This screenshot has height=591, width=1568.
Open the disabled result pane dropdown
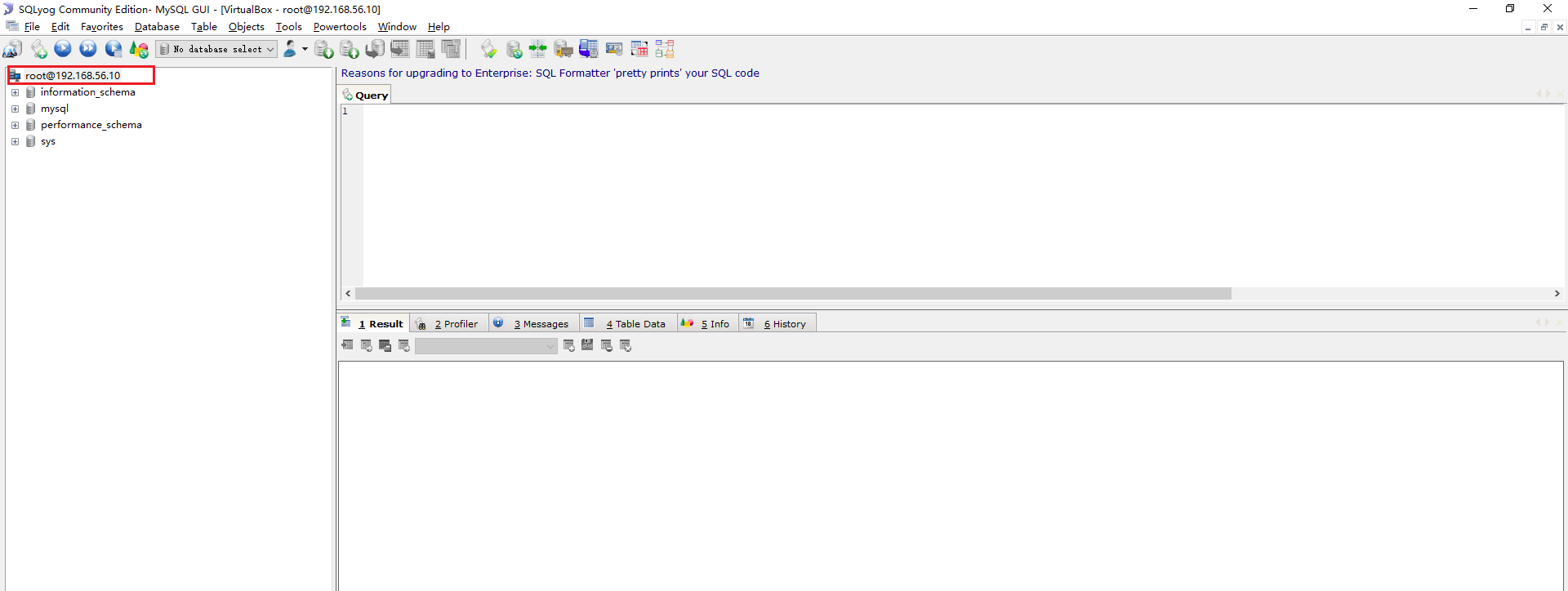tap(486, 346)
